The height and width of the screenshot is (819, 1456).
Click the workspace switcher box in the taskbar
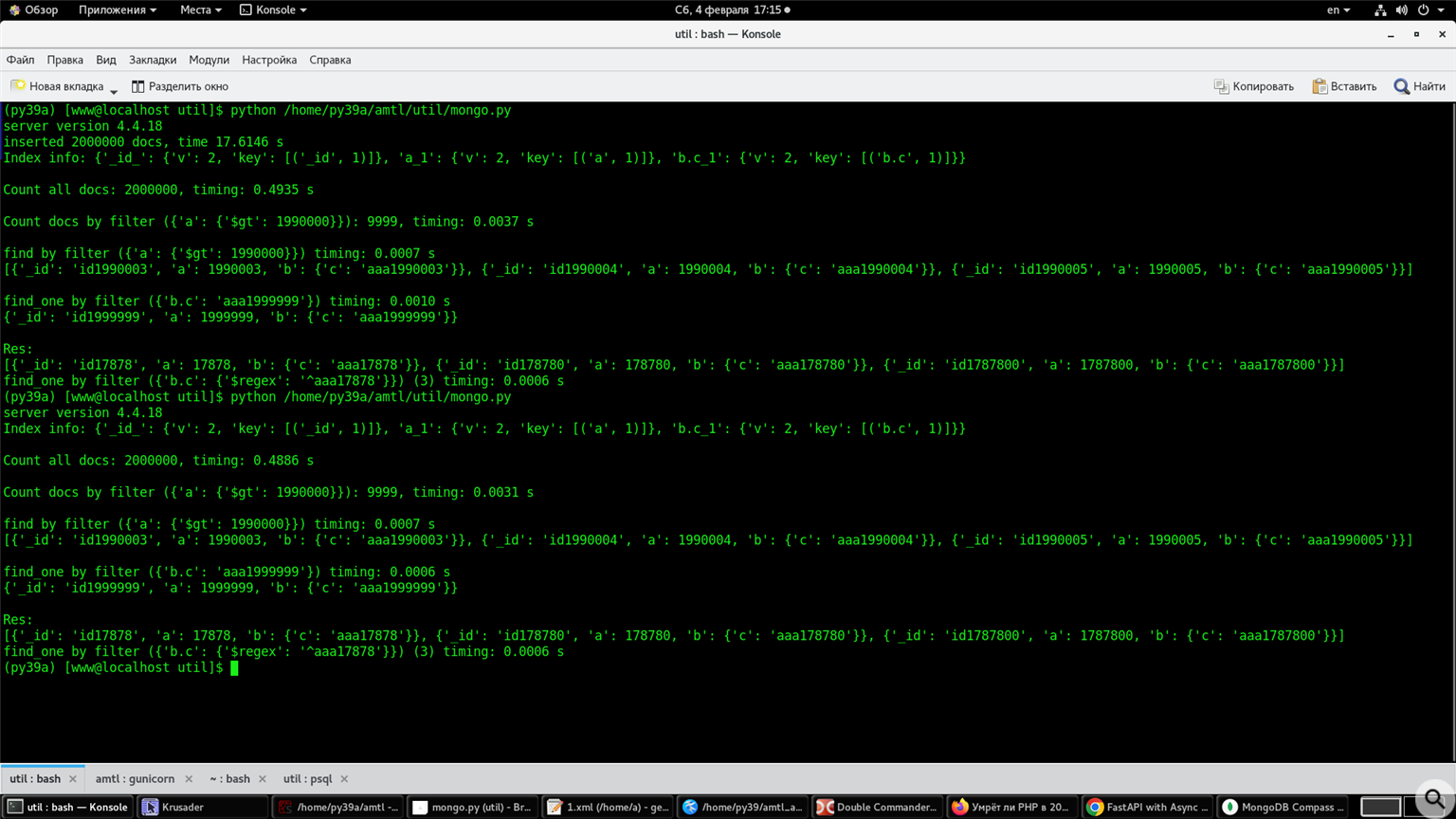(1380, 807)
